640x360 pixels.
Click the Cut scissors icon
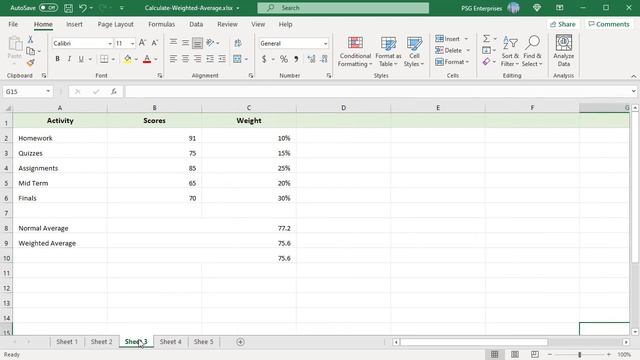(x=30, y=40)
